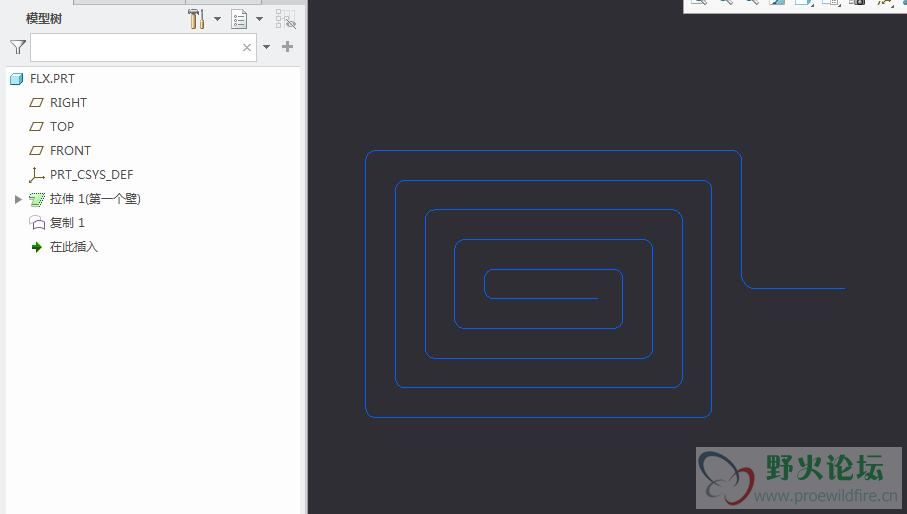Focus the model tree search field
The image size is (907, 514).
142,47
